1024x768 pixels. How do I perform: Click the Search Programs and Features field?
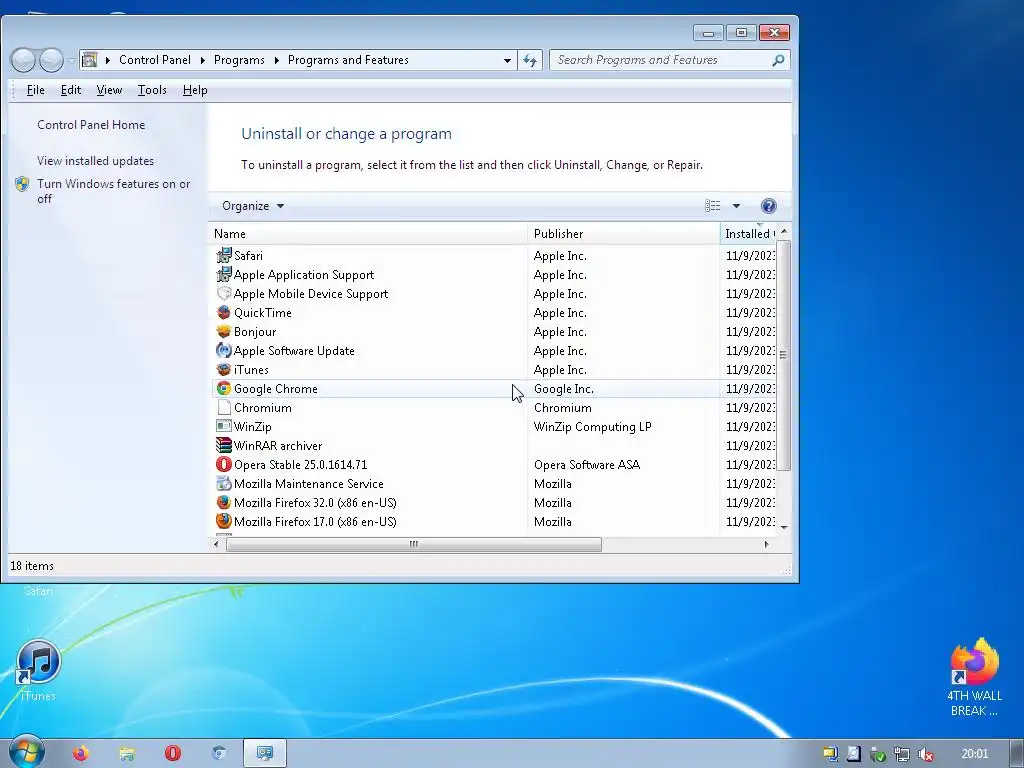661,60
